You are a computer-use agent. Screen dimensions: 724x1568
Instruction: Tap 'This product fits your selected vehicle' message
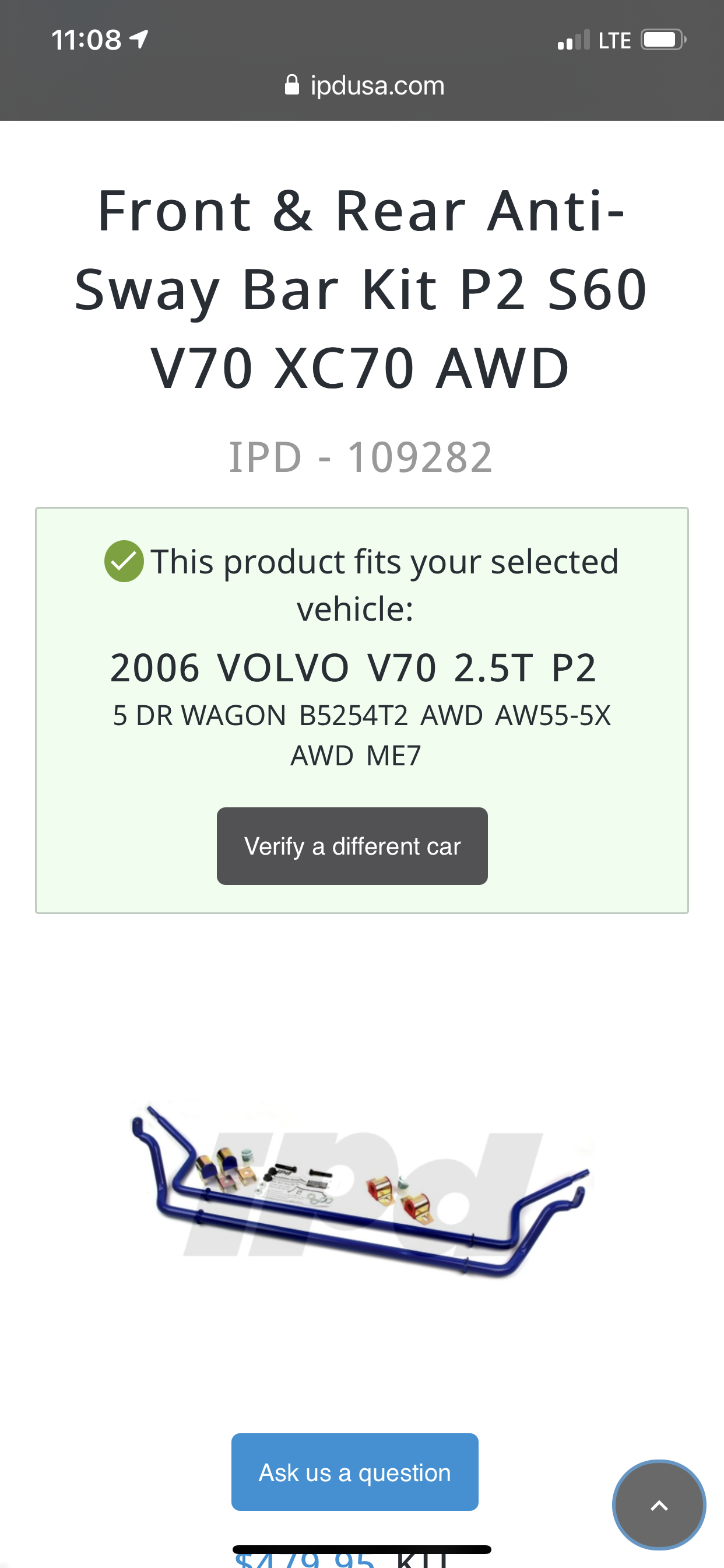pyautogui.click(x=384, y=584)
